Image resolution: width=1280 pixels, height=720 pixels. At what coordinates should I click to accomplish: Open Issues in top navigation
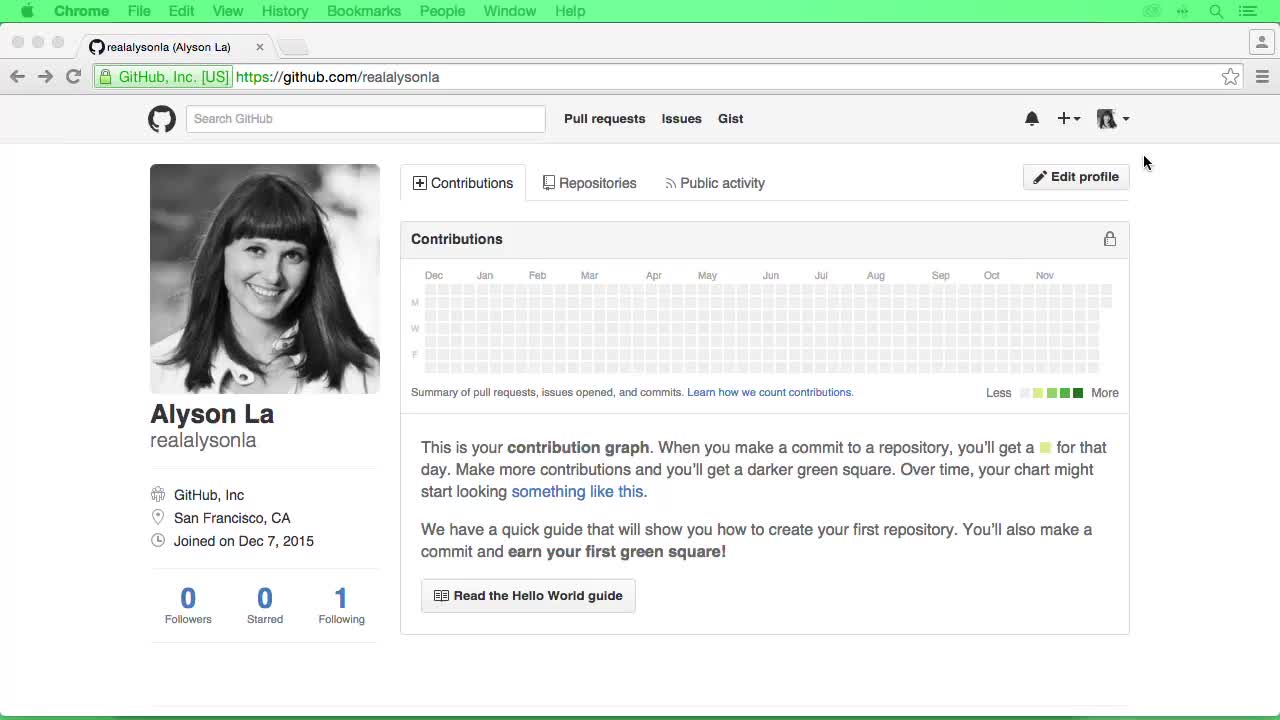(x=681, y=118)
